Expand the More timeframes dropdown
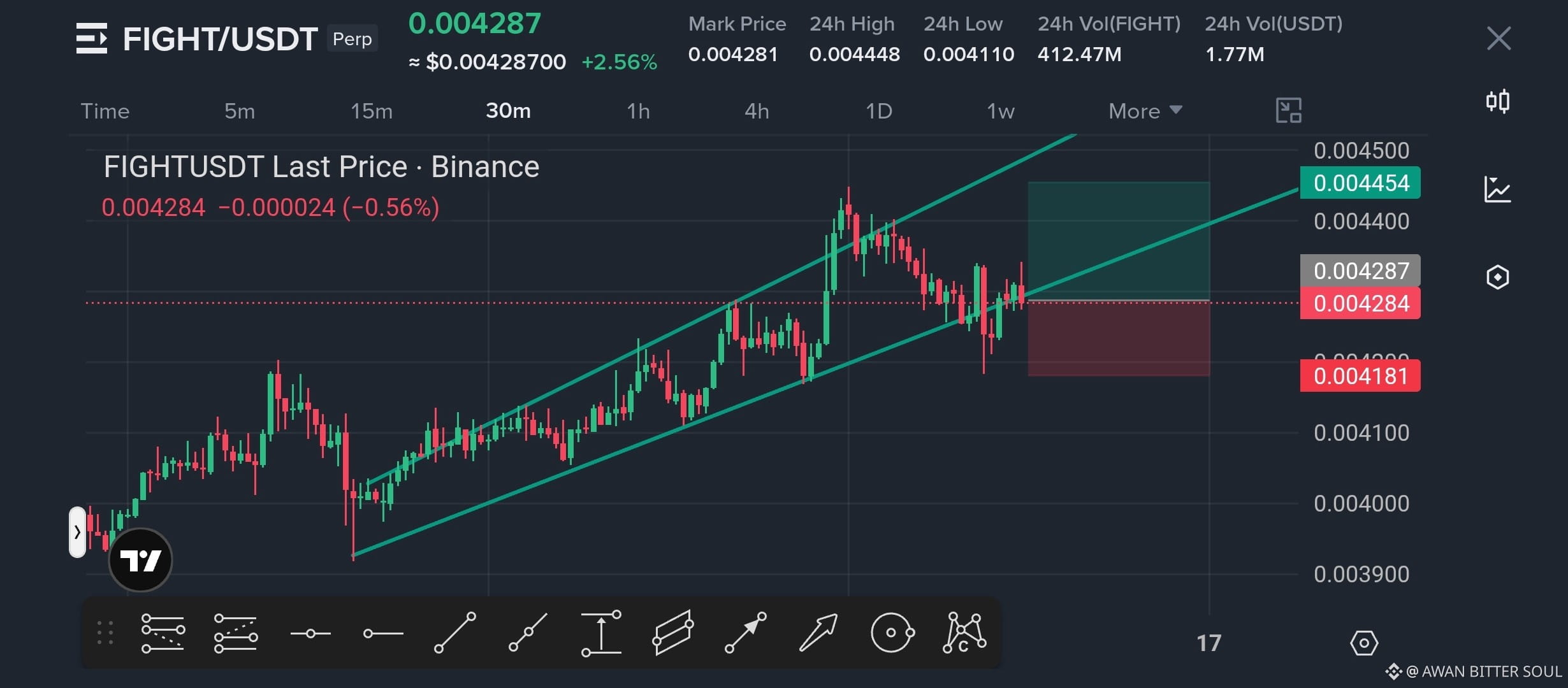Viewport: 1568px width, 688px height. click(x=1145, y=111)
